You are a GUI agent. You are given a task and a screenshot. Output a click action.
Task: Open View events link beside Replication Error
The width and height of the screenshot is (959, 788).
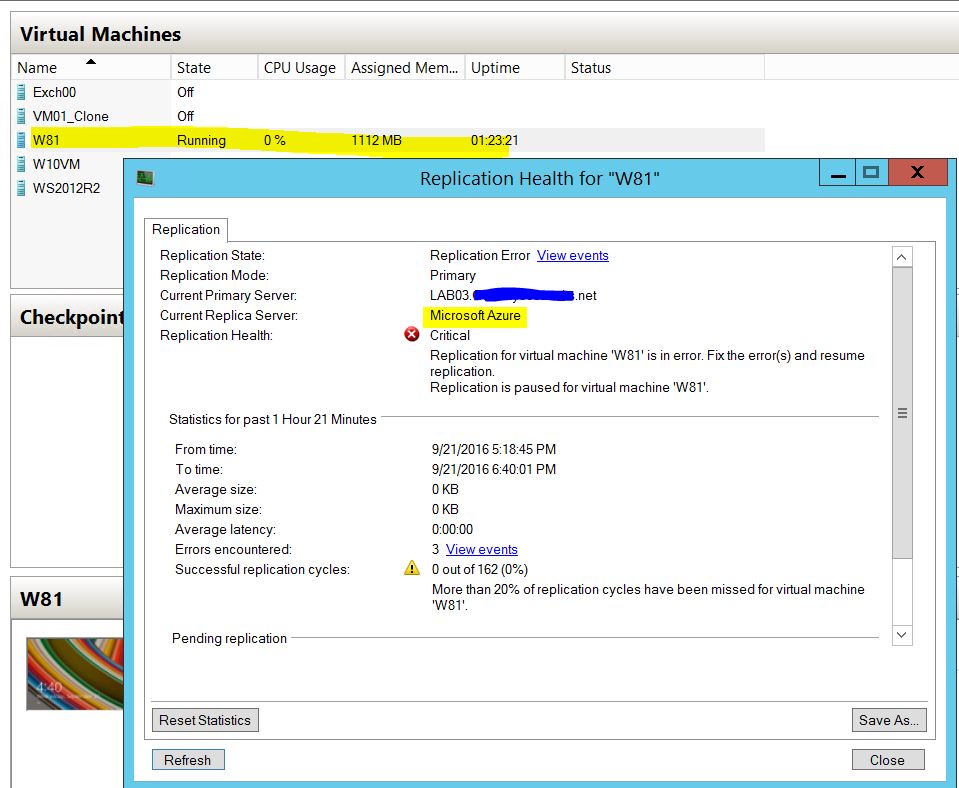[x=572, y=255]
